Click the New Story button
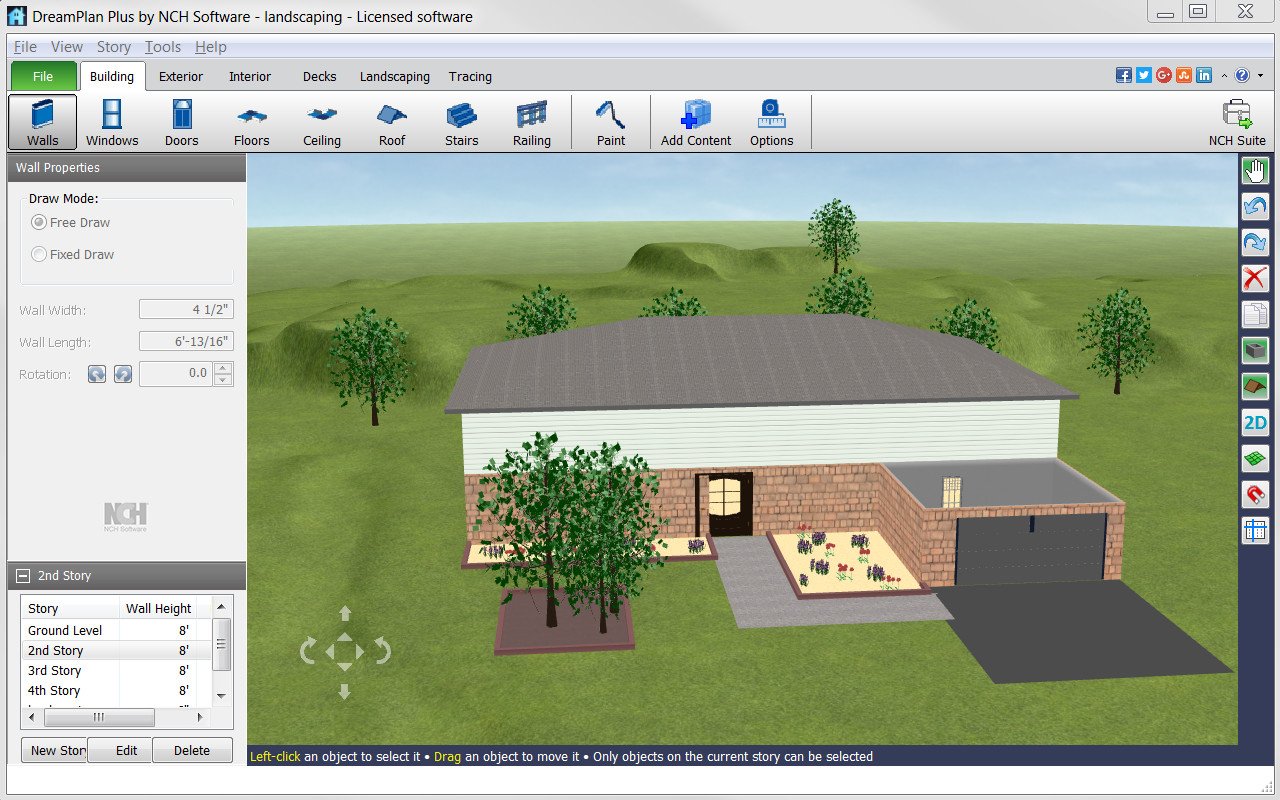 [55, 750]
